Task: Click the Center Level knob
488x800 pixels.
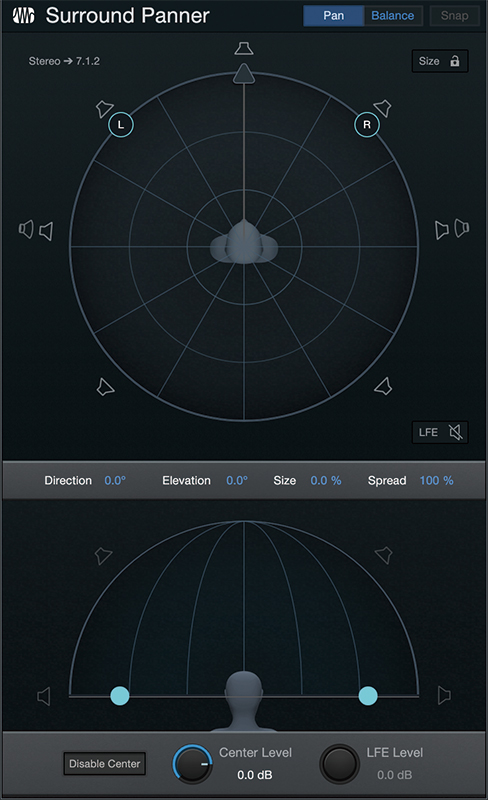Action: (x=192, y=764)
